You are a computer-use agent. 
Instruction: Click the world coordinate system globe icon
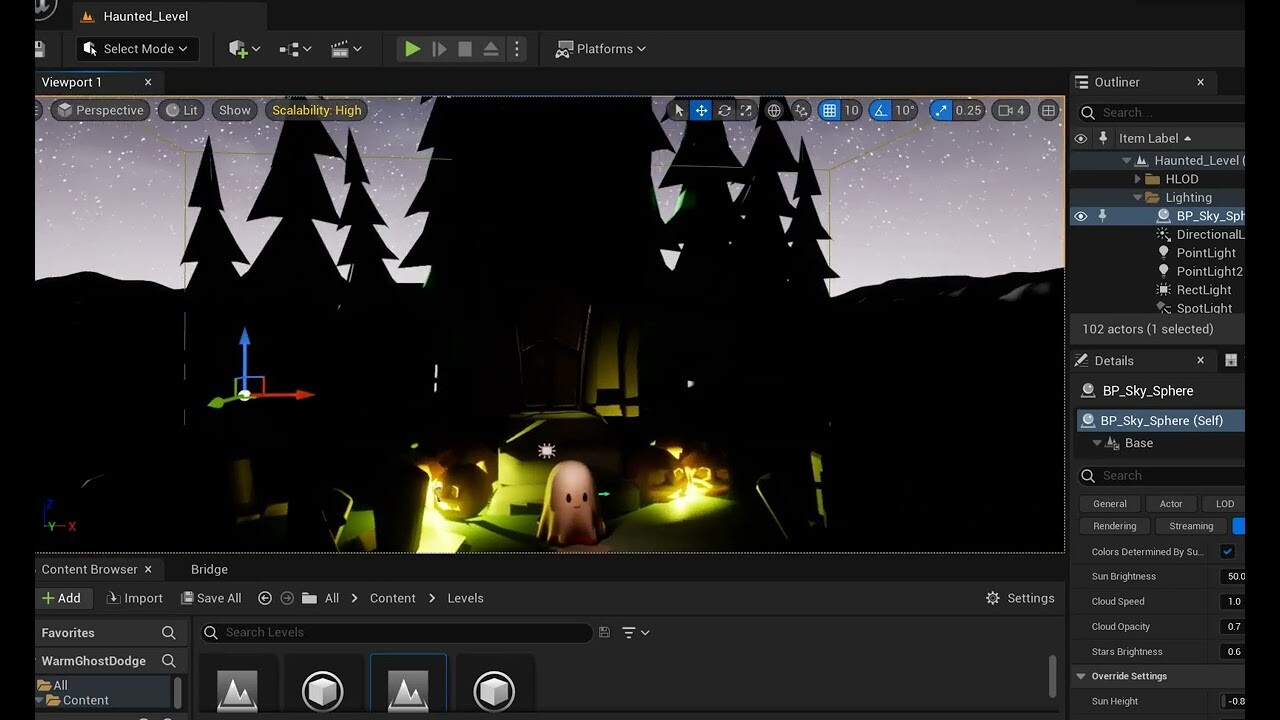point(774,110)
